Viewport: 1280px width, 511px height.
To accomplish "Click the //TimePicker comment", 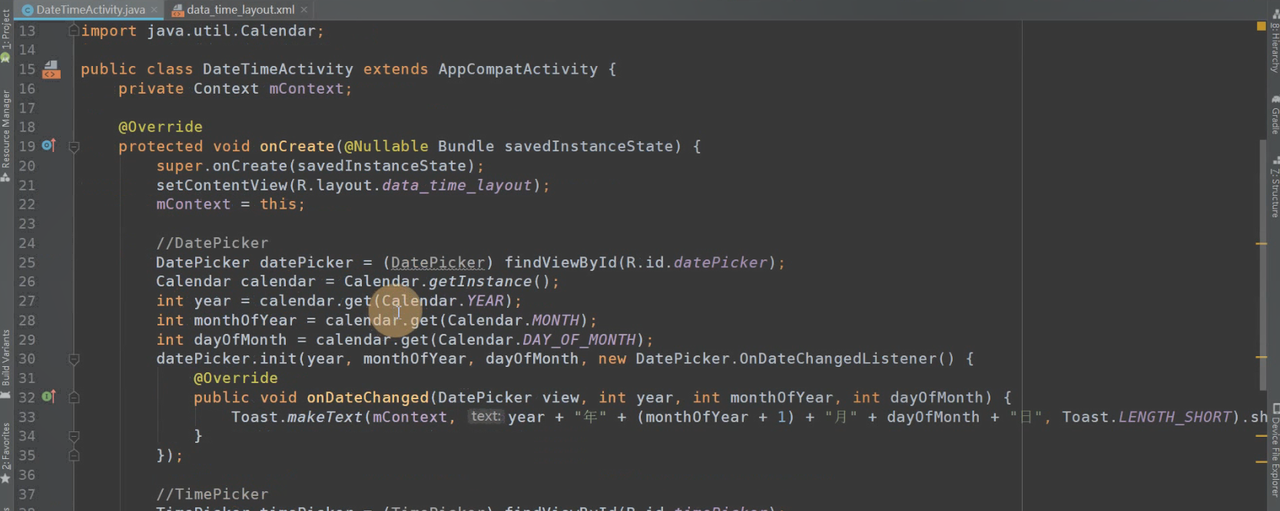I will coord(212,494).
